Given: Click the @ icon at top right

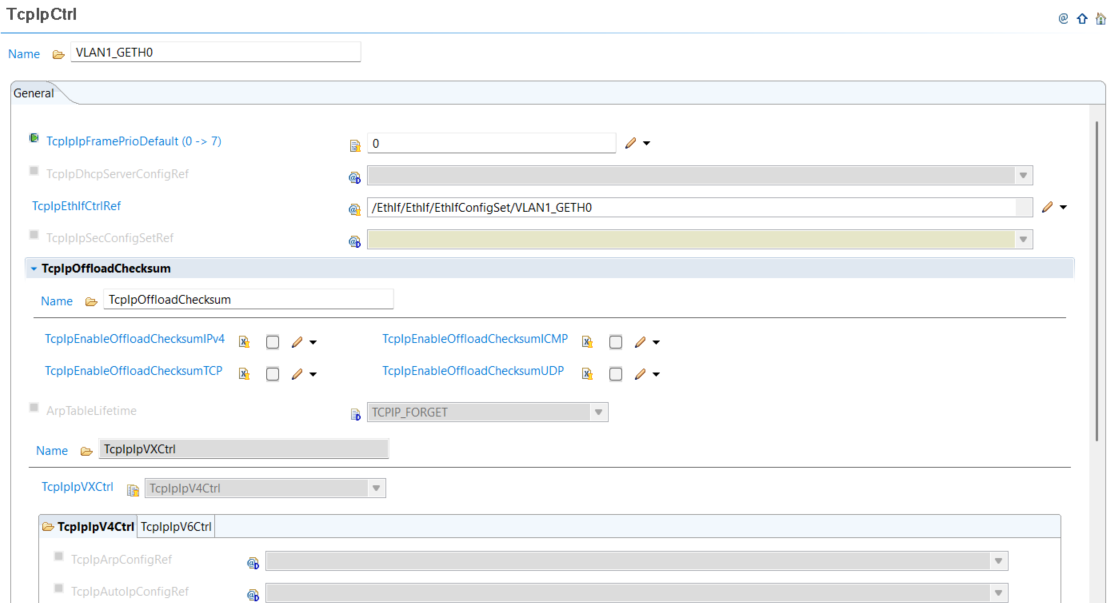Looking at the screenshot, I should pyautogui.click(x=1063, y=18).
